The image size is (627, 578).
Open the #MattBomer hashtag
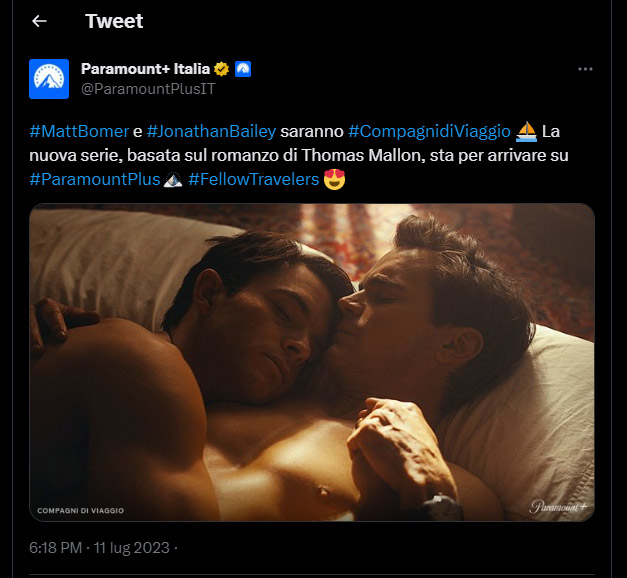[79, 132]
